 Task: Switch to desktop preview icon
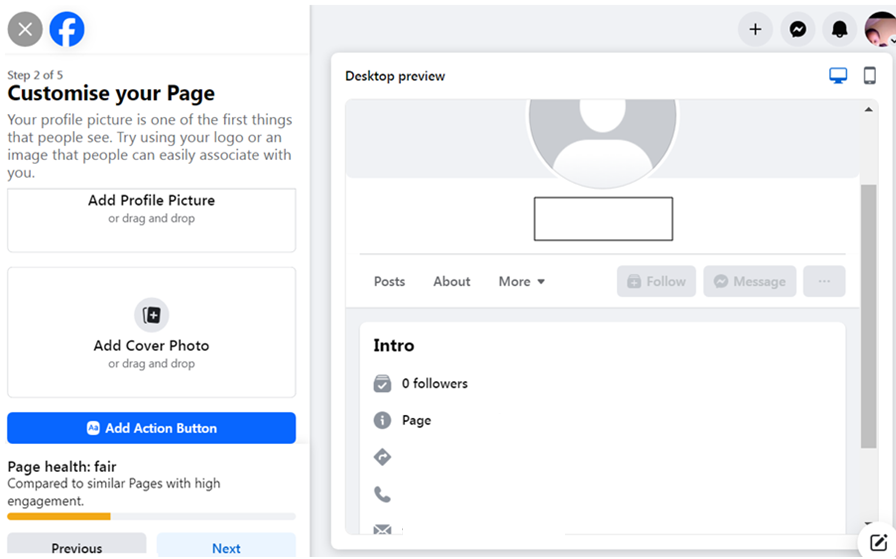coord(838,75)
